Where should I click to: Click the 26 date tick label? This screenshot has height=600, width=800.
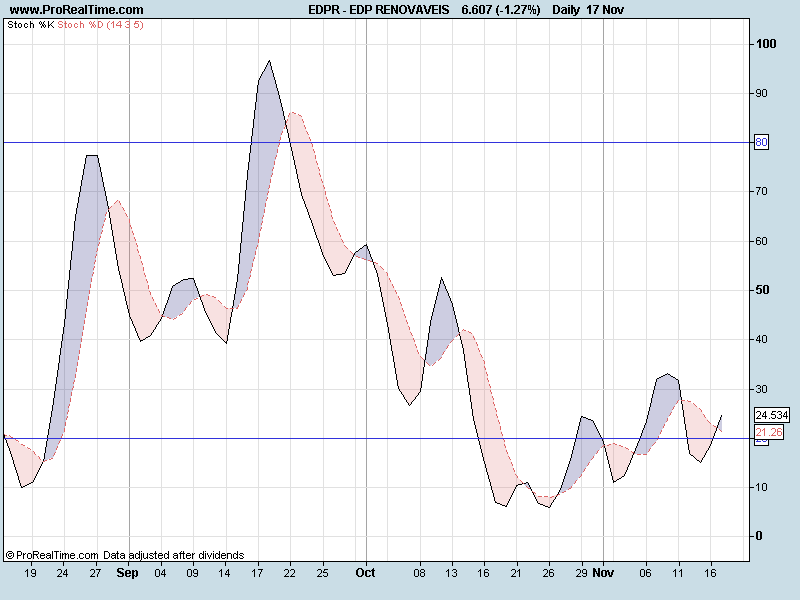point(548,573)
